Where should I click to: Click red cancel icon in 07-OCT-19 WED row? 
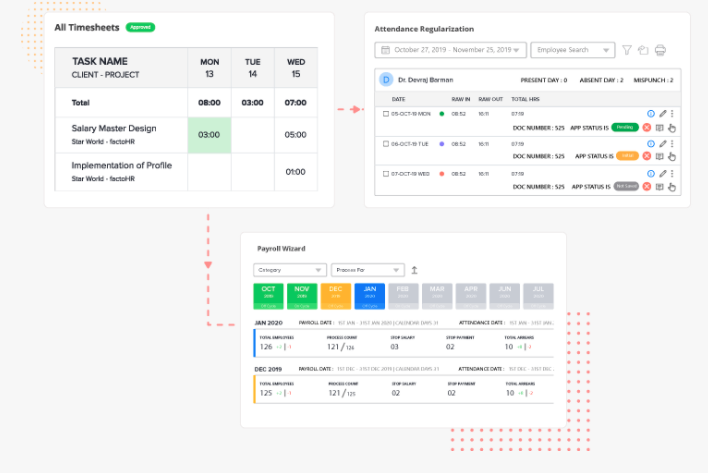[647, 186]
